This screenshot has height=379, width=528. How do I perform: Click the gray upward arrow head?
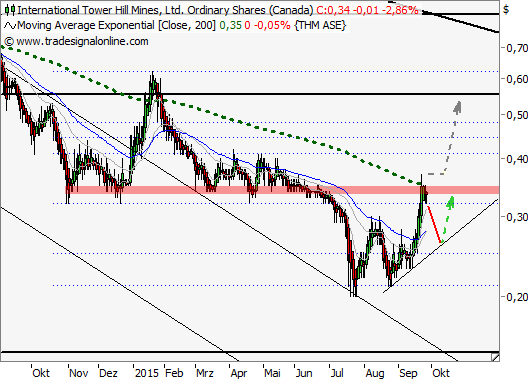(457, 107)
